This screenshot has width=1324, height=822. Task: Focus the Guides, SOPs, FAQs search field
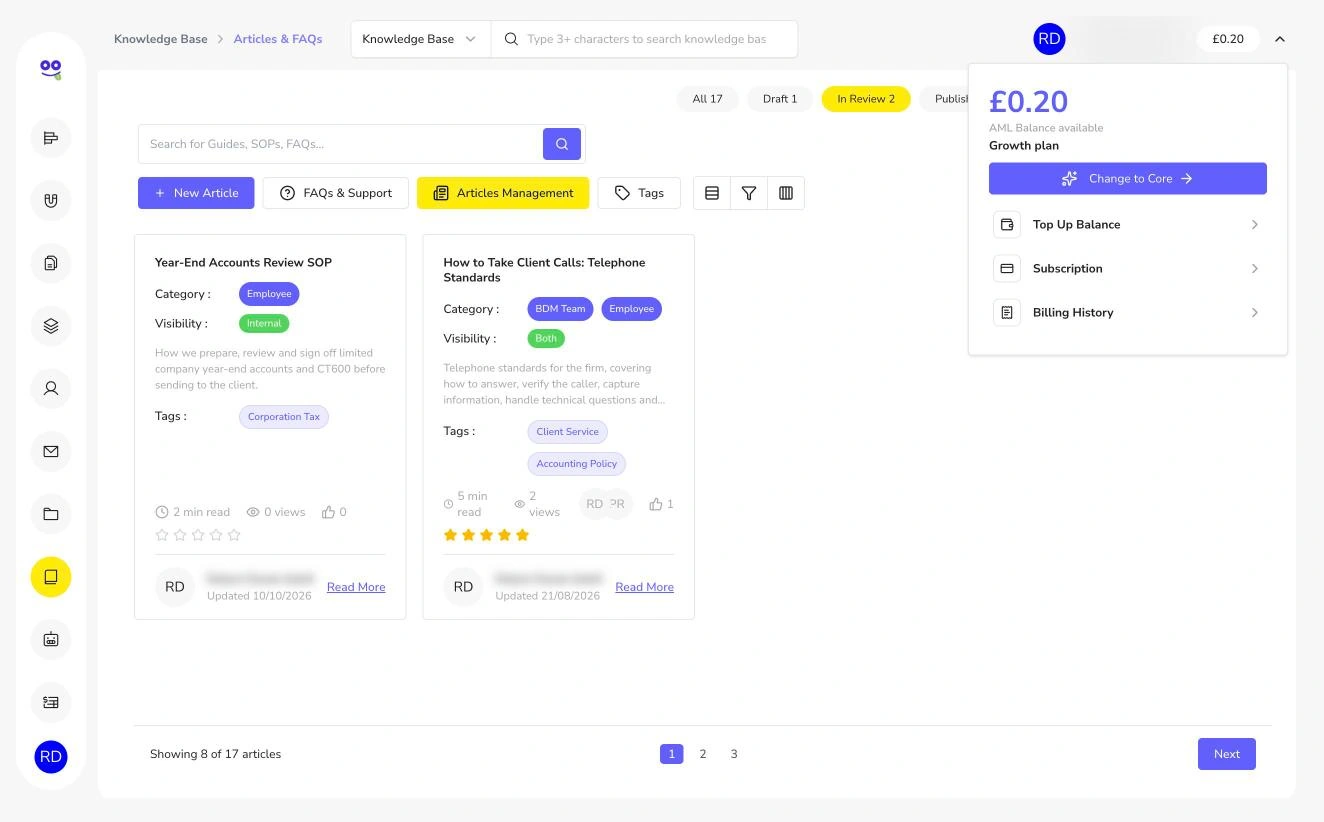[341, 144]
